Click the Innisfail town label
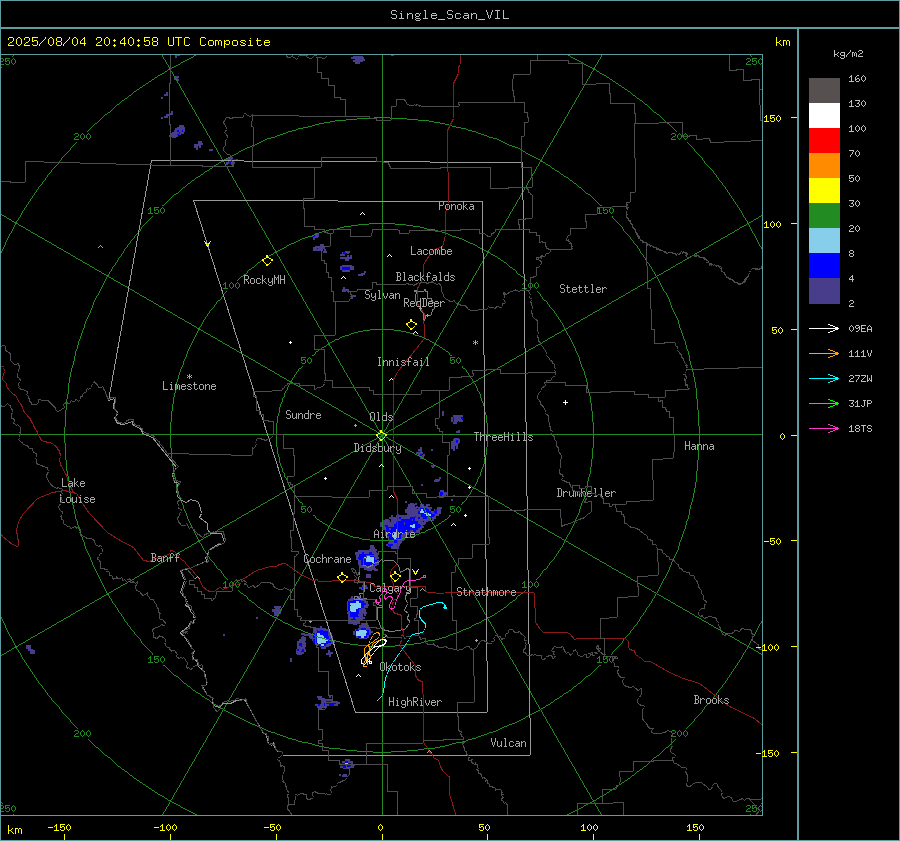 click(403, 362)
